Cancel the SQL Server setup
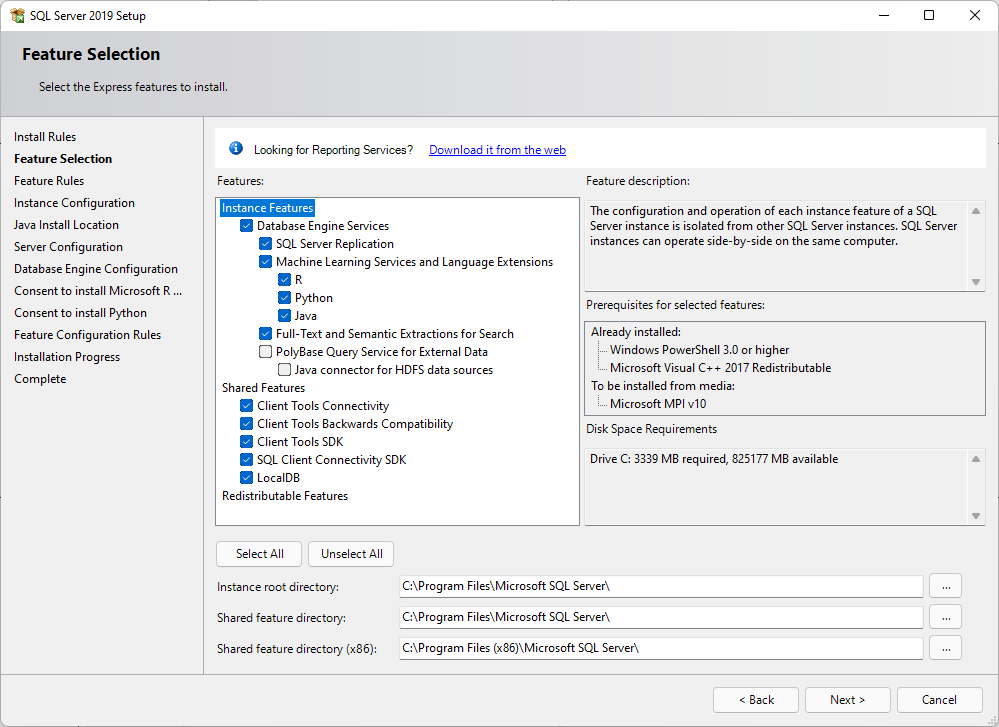This screenshot has width=999, height=727. tap(940, 700)
